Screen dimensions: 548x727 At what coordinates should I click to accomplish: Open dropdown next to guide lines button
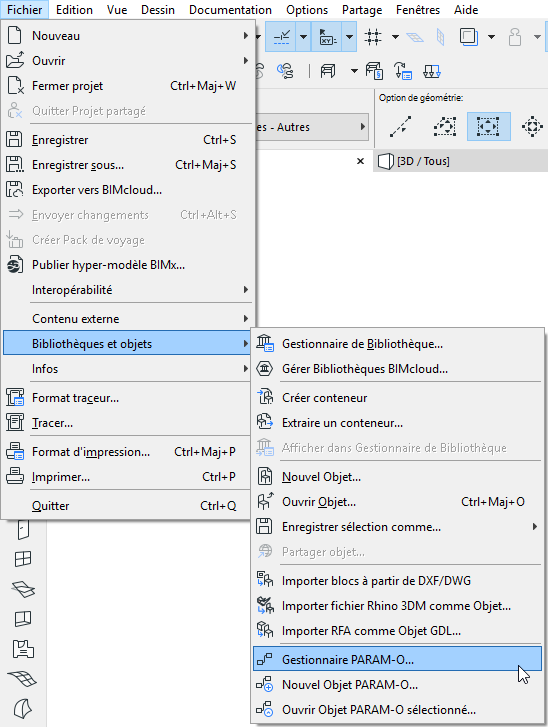coord(303,37)
